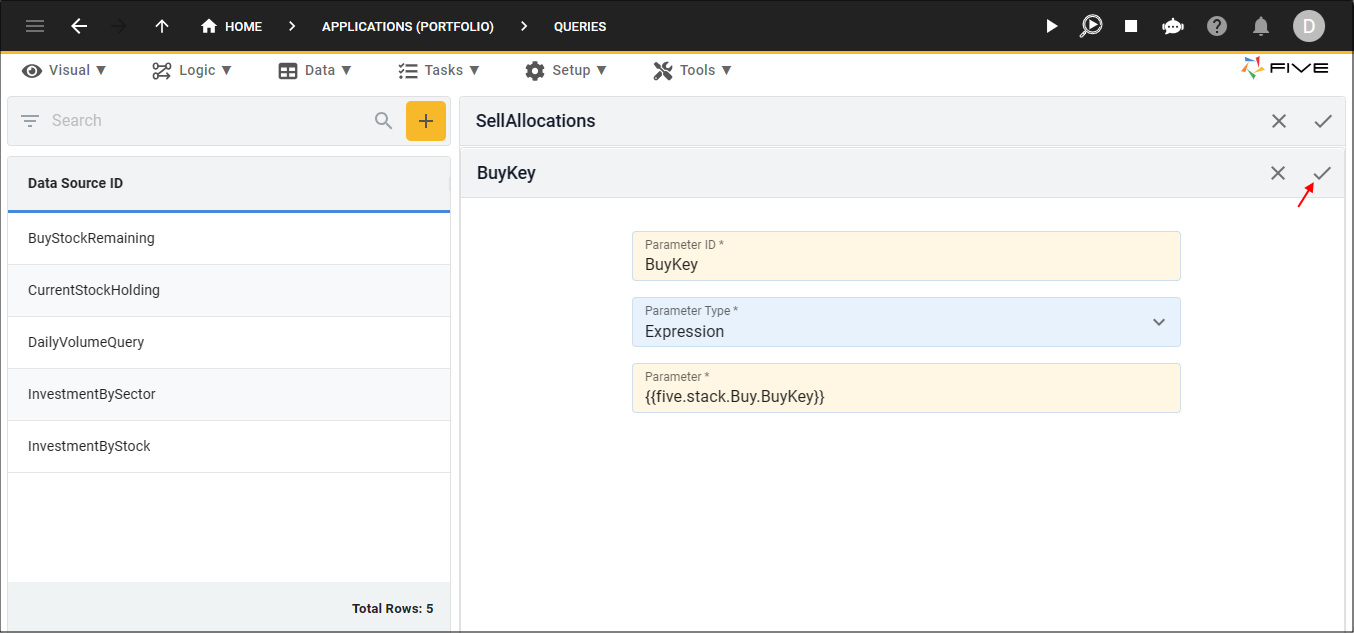Add a new query with the plus button
The height and width of the screenshot is (633, 1354).
[426, 121]
